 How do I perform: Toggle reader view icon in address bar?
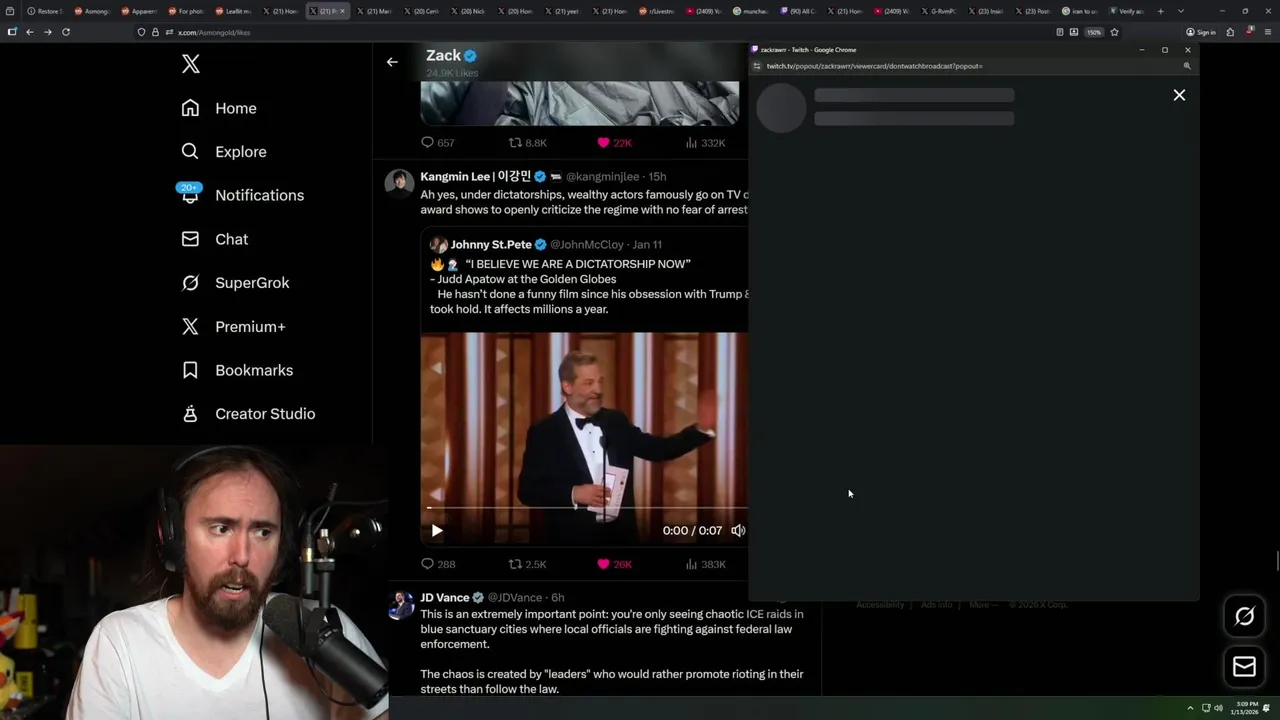1060,32
